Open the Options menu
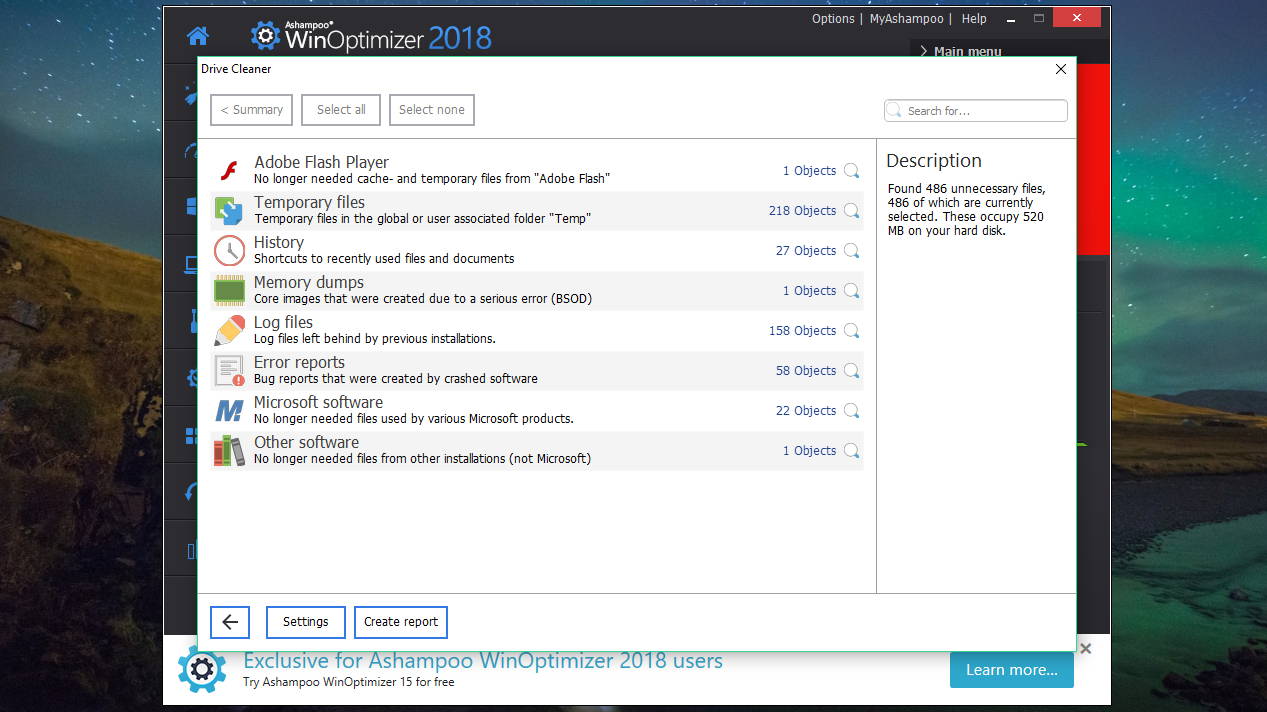Image resolution: width=1267 pixels, height=712 pixels. point(833,19)
